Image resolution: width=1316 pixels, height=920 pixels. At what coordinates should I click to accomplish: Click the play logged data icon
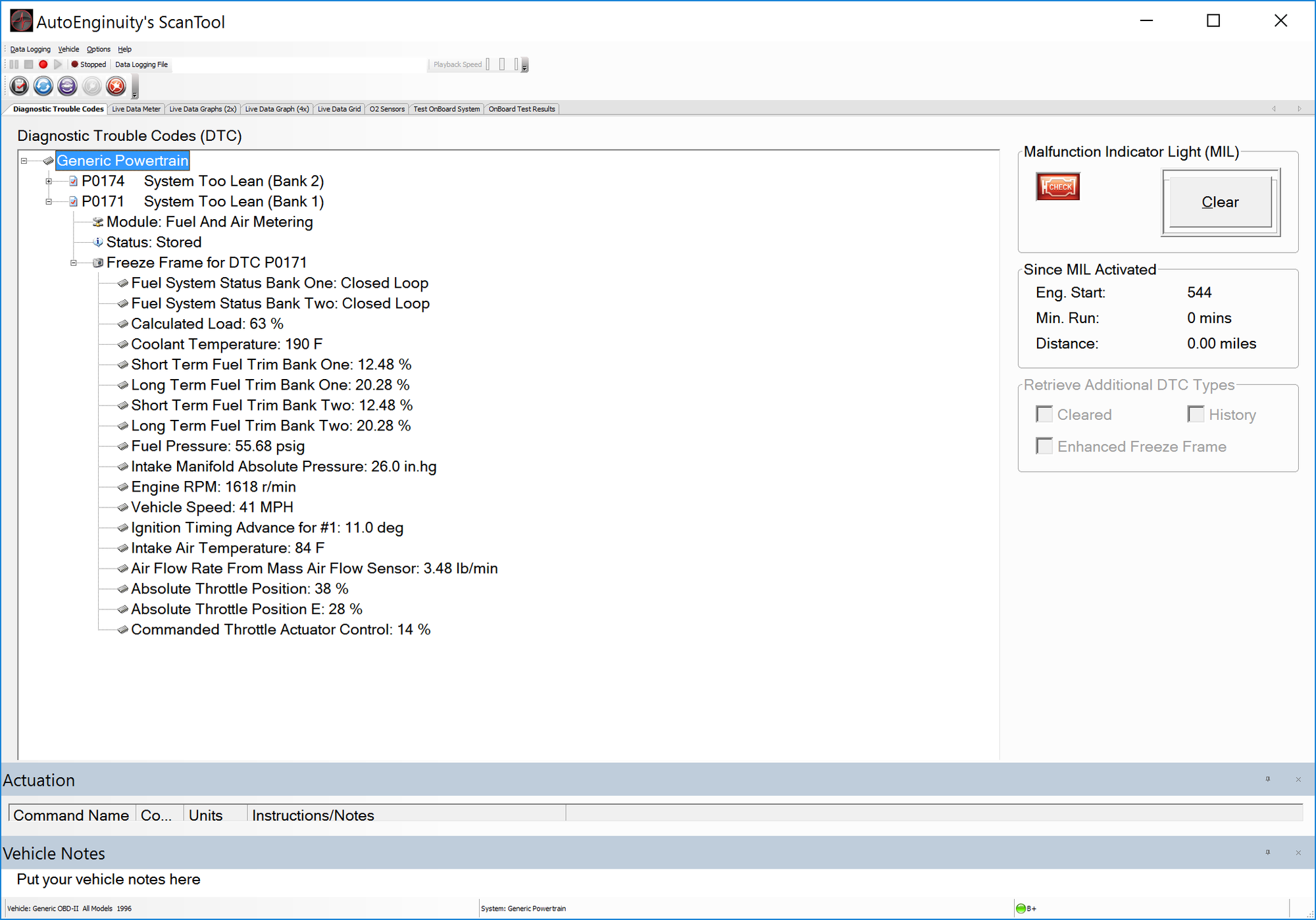coord(58,64)
